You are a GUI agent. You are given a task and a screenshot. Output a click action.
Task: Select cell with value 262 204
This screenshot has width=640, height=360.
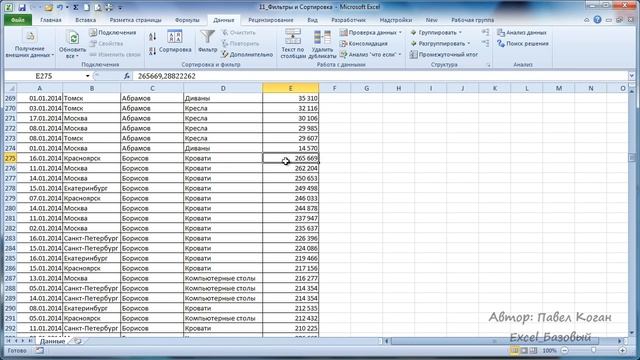pos(291,168)
